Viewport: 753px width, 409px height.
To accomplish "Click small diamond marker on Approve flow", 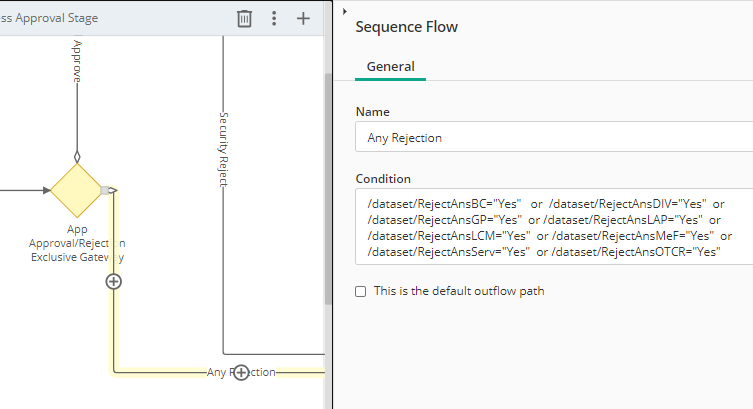I will pos(76,156).
